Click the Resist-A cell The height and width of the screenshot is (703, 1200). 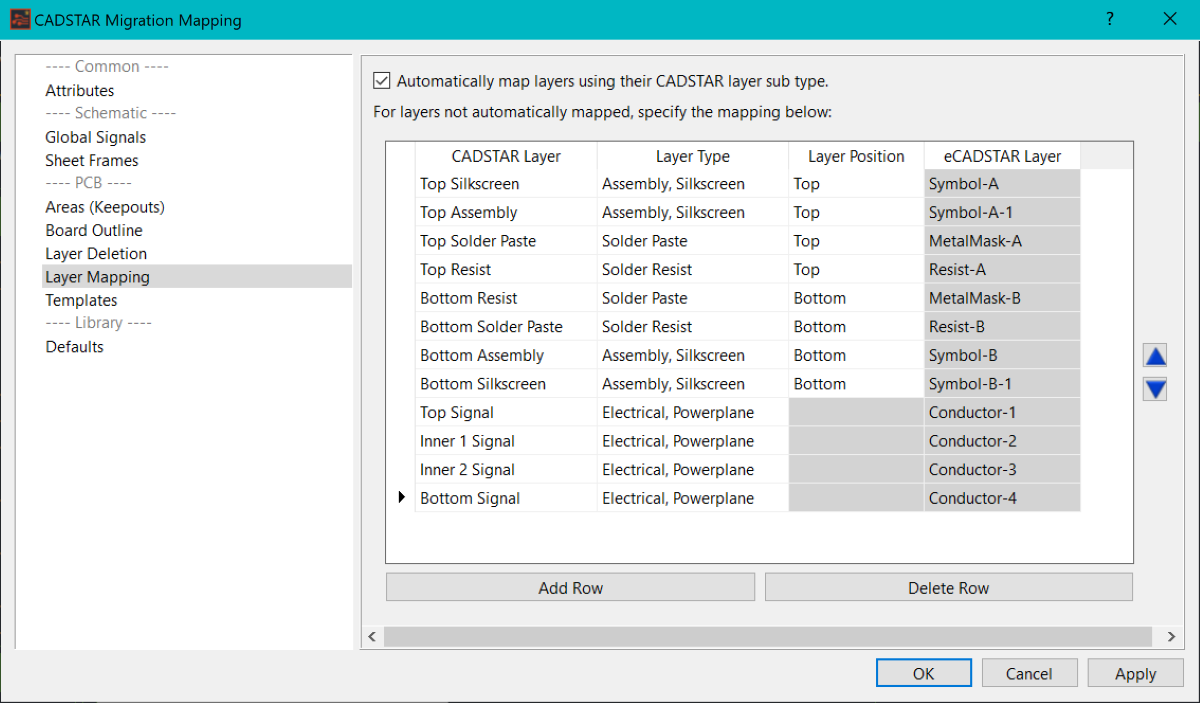[1002, 269]
